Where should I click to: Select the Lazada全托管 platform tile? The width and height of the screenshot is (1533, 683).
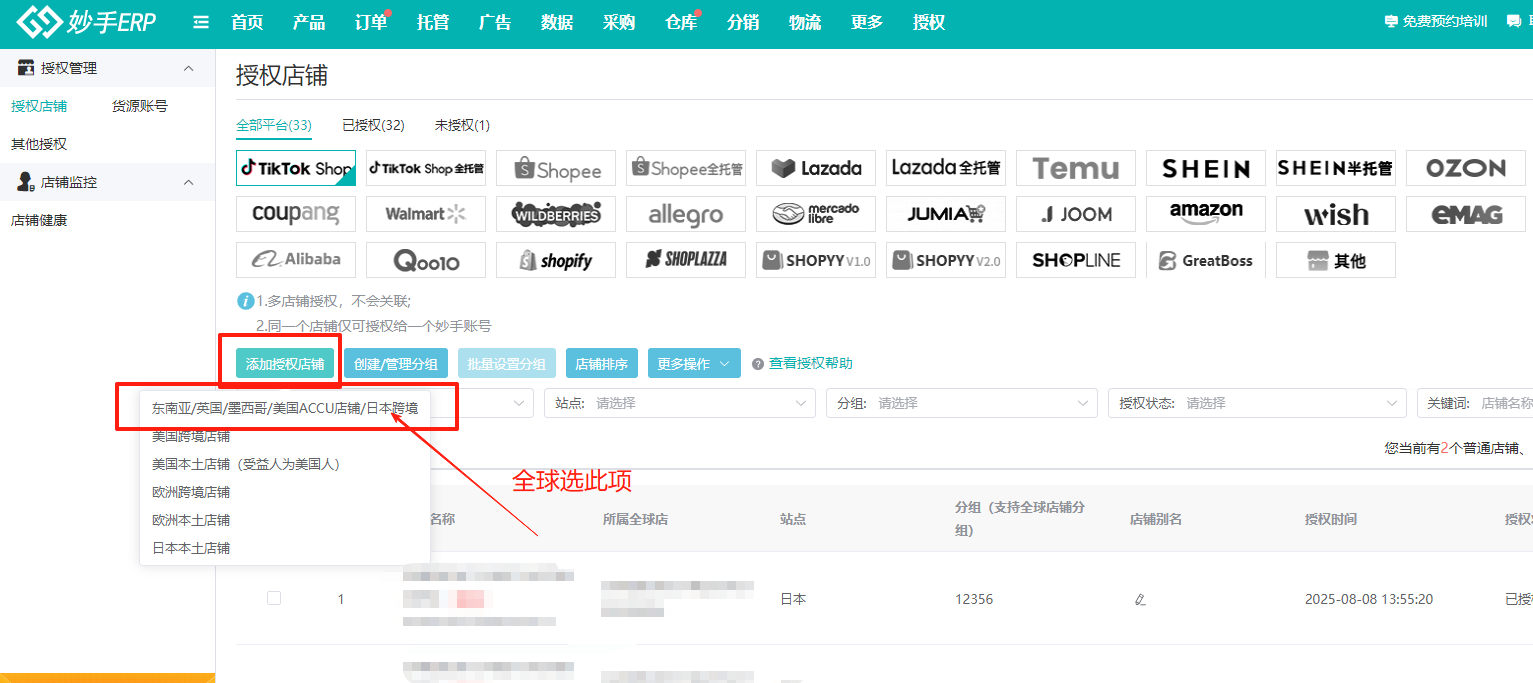(x=946, y=168)
